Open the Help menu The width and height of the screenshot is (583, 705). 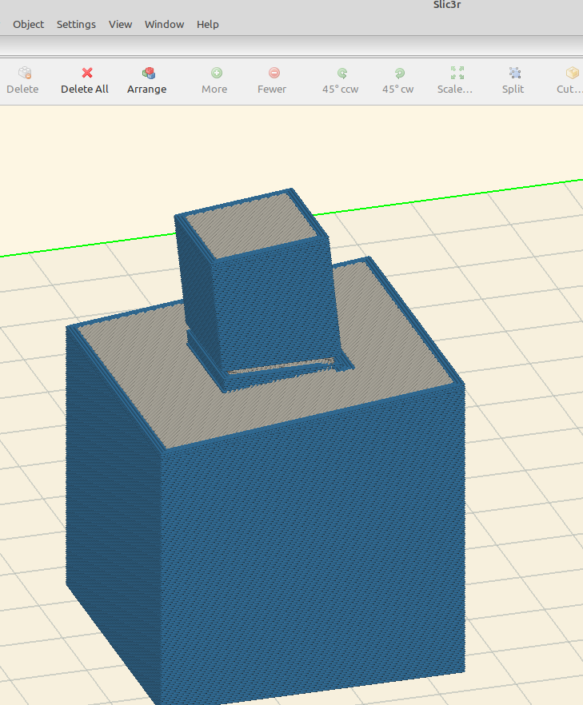(207, 24)
